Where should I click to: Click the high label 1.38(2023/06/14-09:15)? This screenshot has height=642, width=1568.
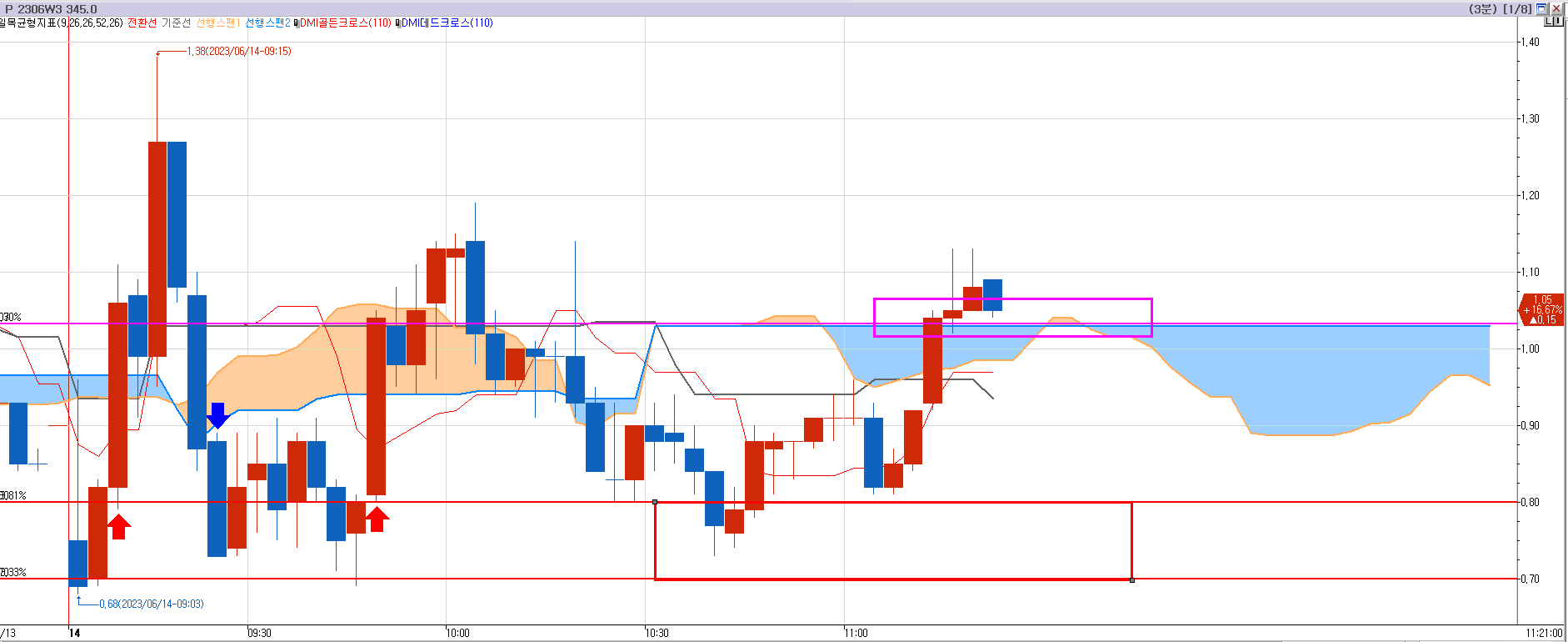point(239,52)
